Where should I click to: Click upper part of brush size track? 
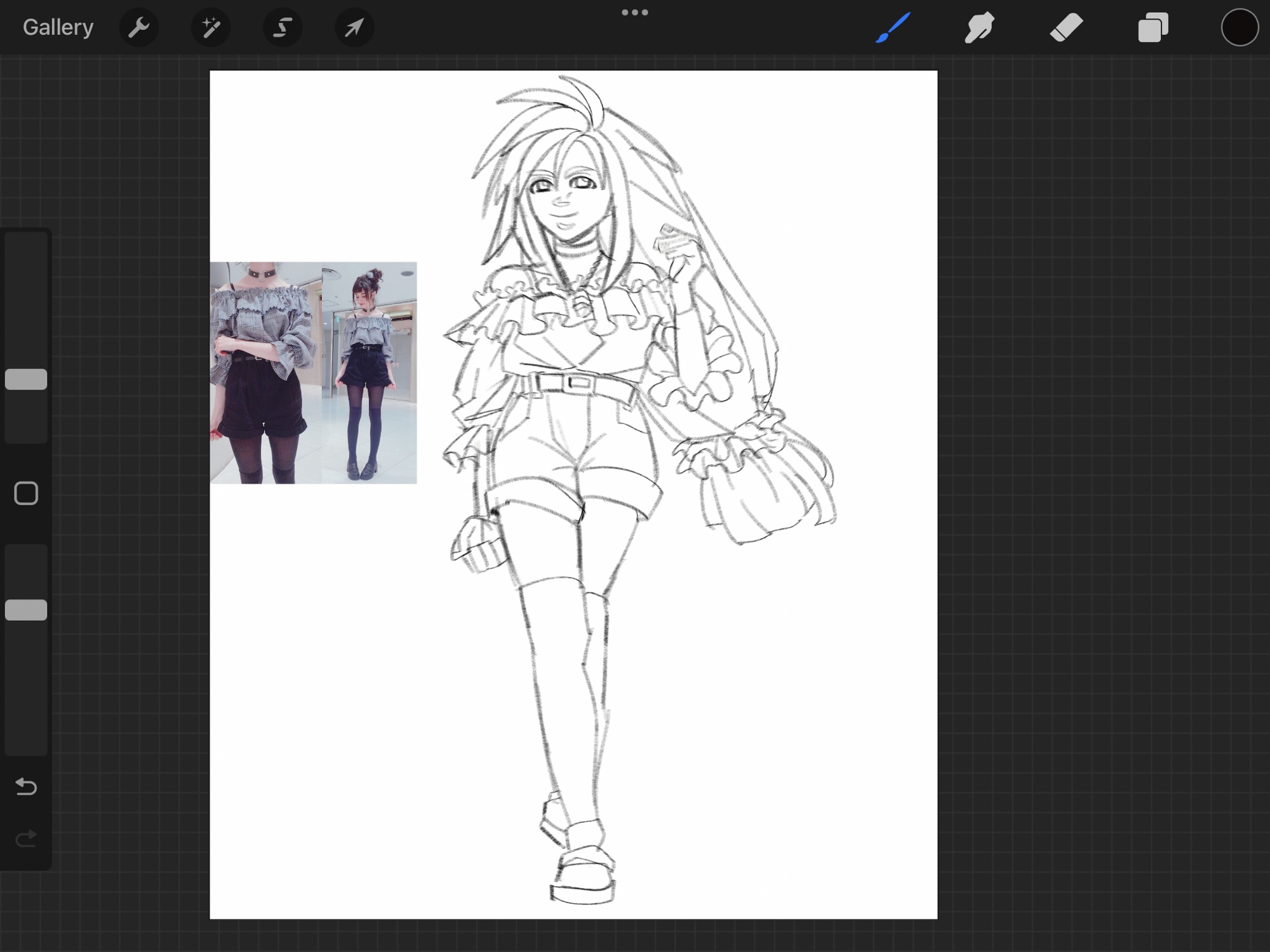click(x=26, y=286)
